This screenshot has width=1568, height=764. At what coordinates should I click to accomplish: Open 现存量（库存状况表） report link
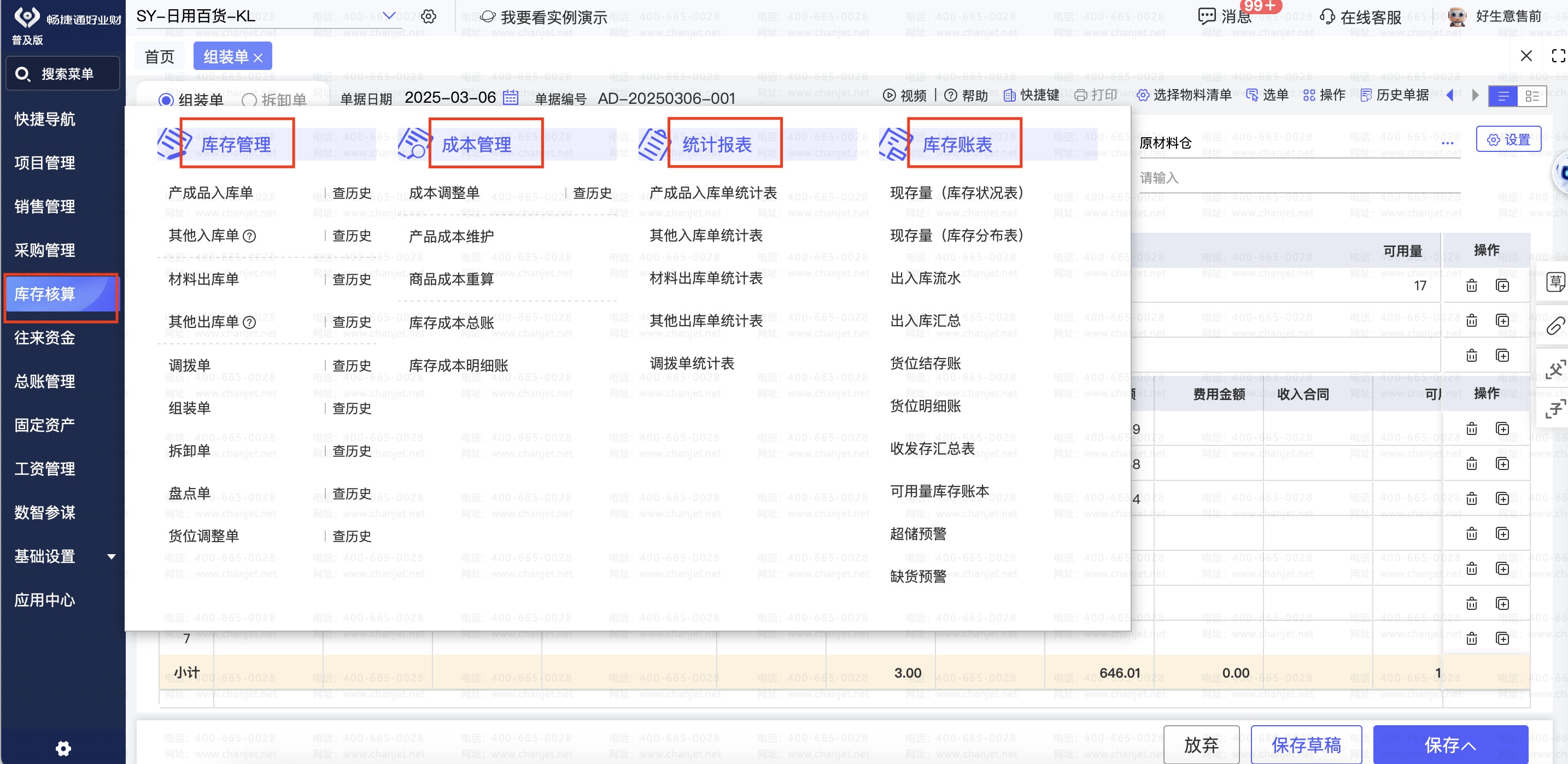956,193
